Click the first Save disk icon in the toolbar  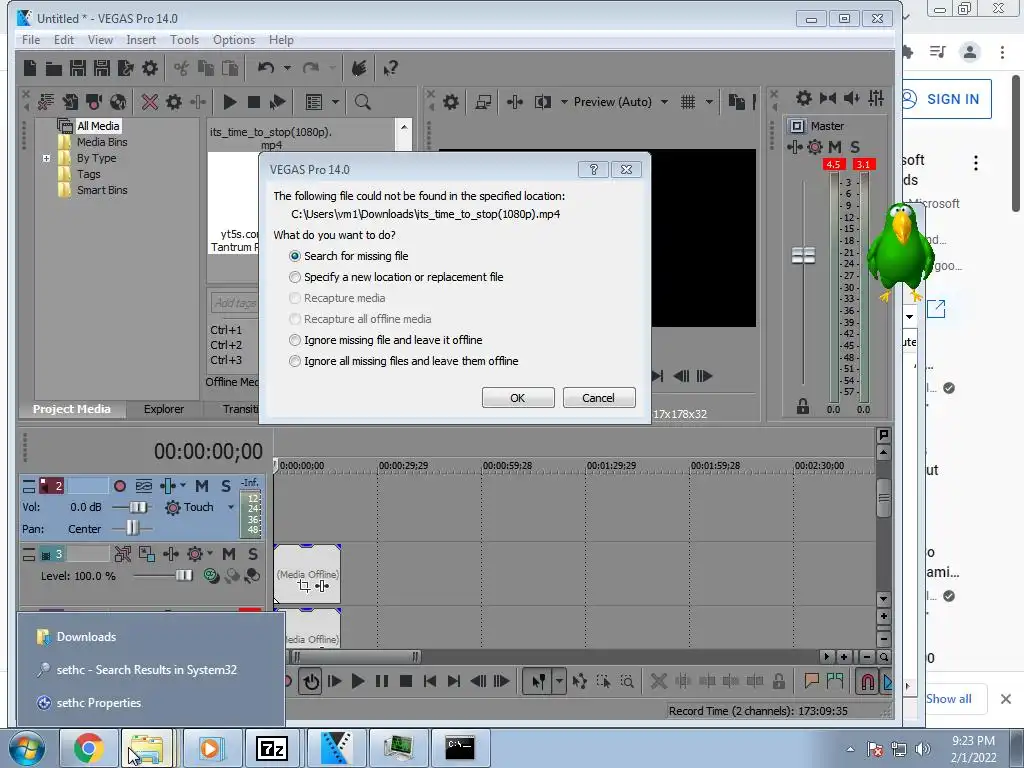pyautogui.click(x=78, y=68)
